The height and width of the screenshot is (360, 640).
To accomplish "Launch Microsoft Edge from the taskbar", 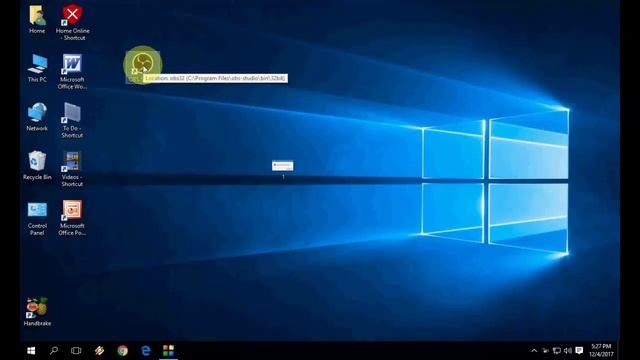I will click(145, 351).
